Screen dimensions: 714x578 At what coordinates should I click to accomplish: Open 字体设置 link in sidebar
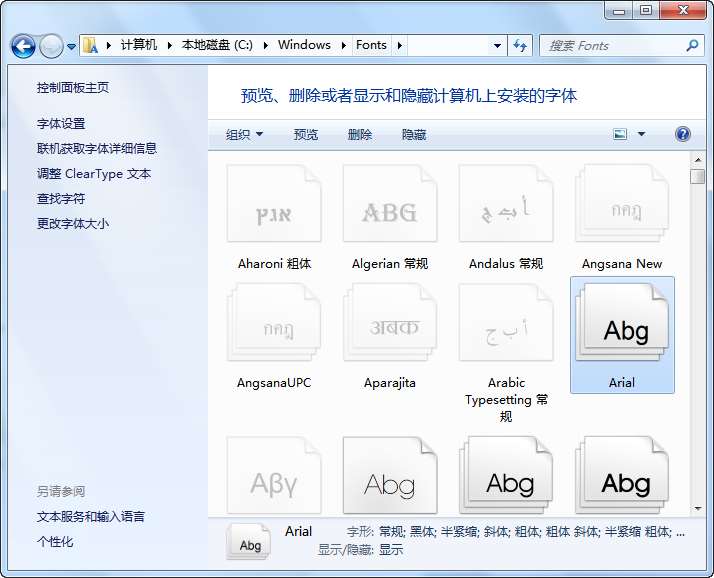click(61, 124)
